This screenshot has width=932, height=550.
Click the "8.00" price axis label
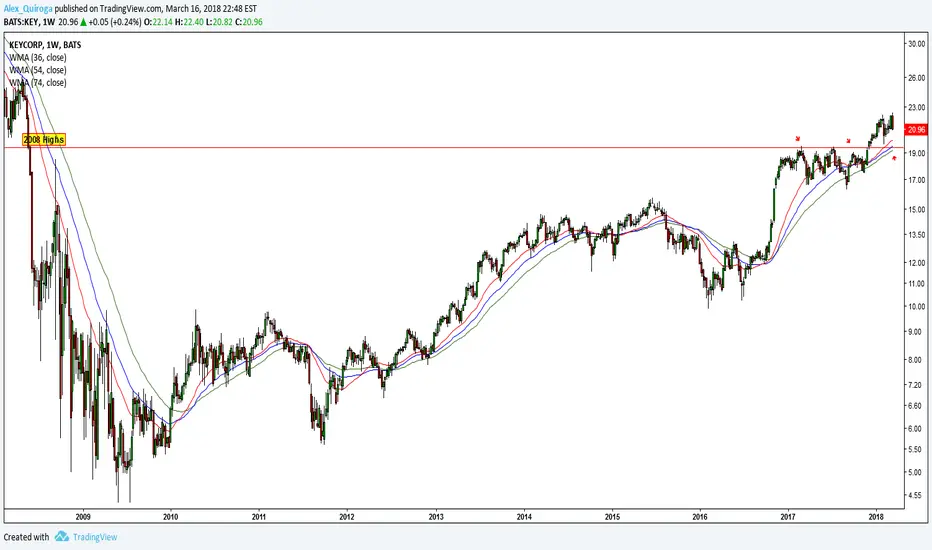tap(915, 360)
